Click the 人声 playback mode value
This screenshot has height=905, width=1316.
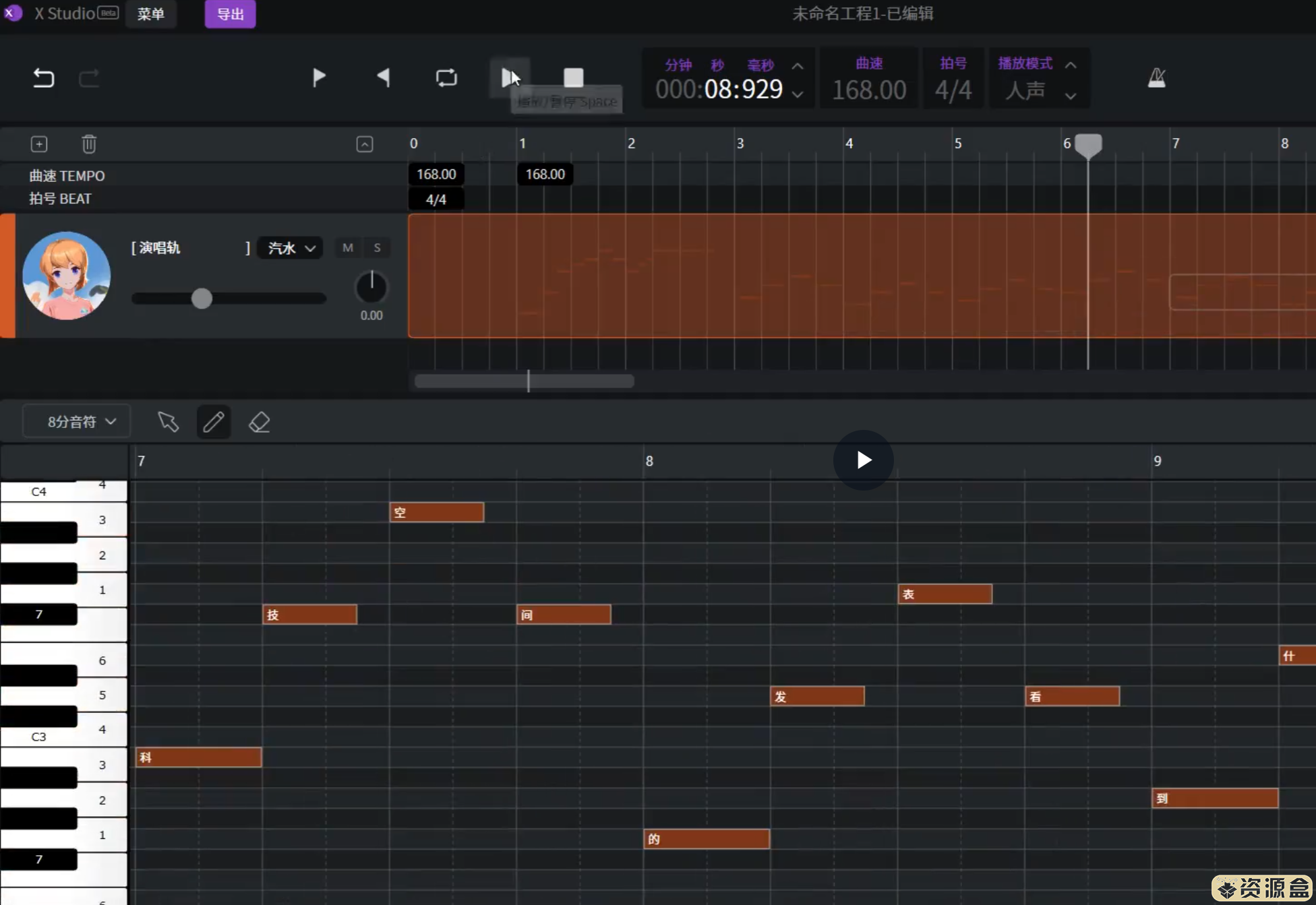[1025, 90]
